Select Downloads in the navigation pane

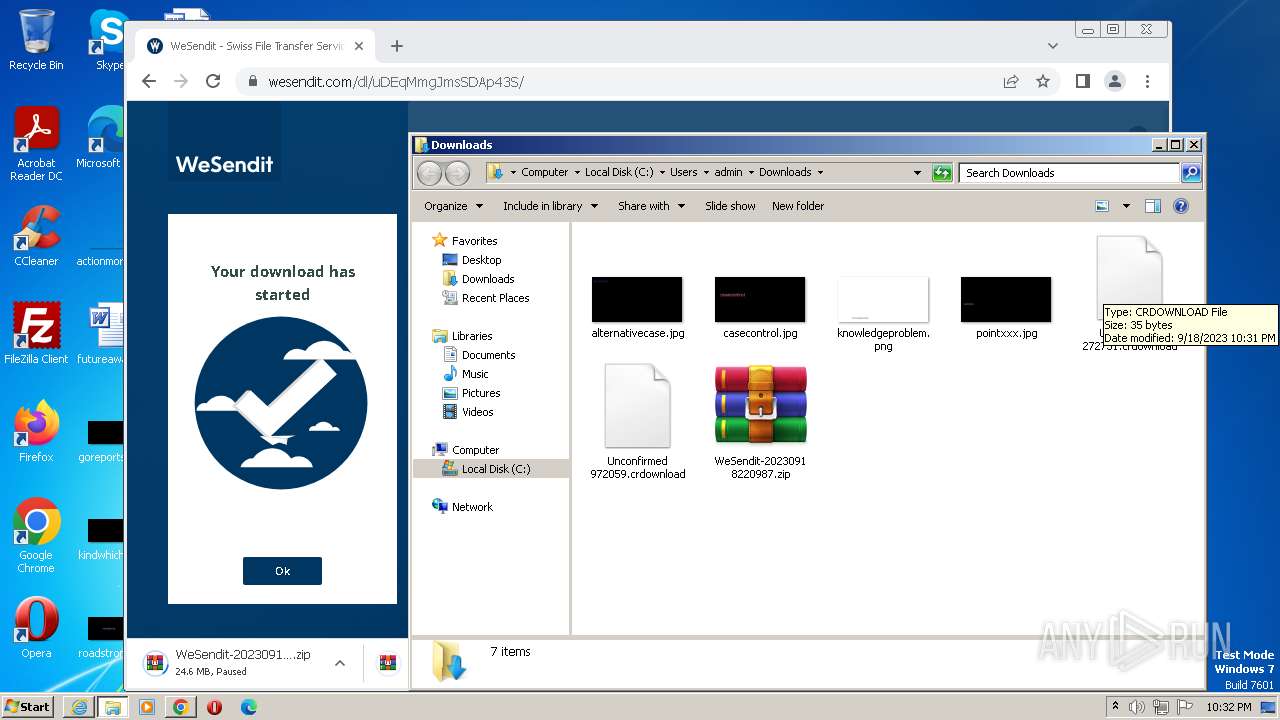click(487, 279)
